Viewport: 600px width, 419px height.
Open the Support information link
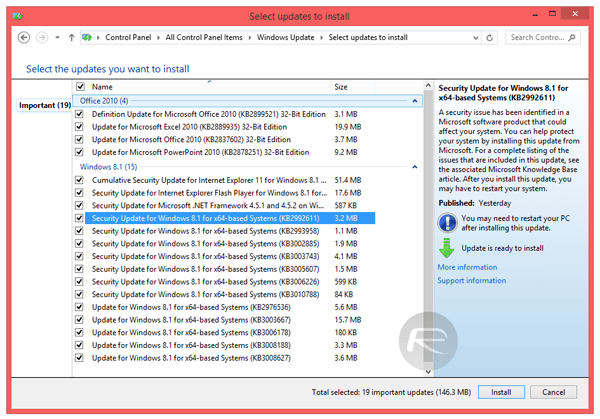[471, 280]
